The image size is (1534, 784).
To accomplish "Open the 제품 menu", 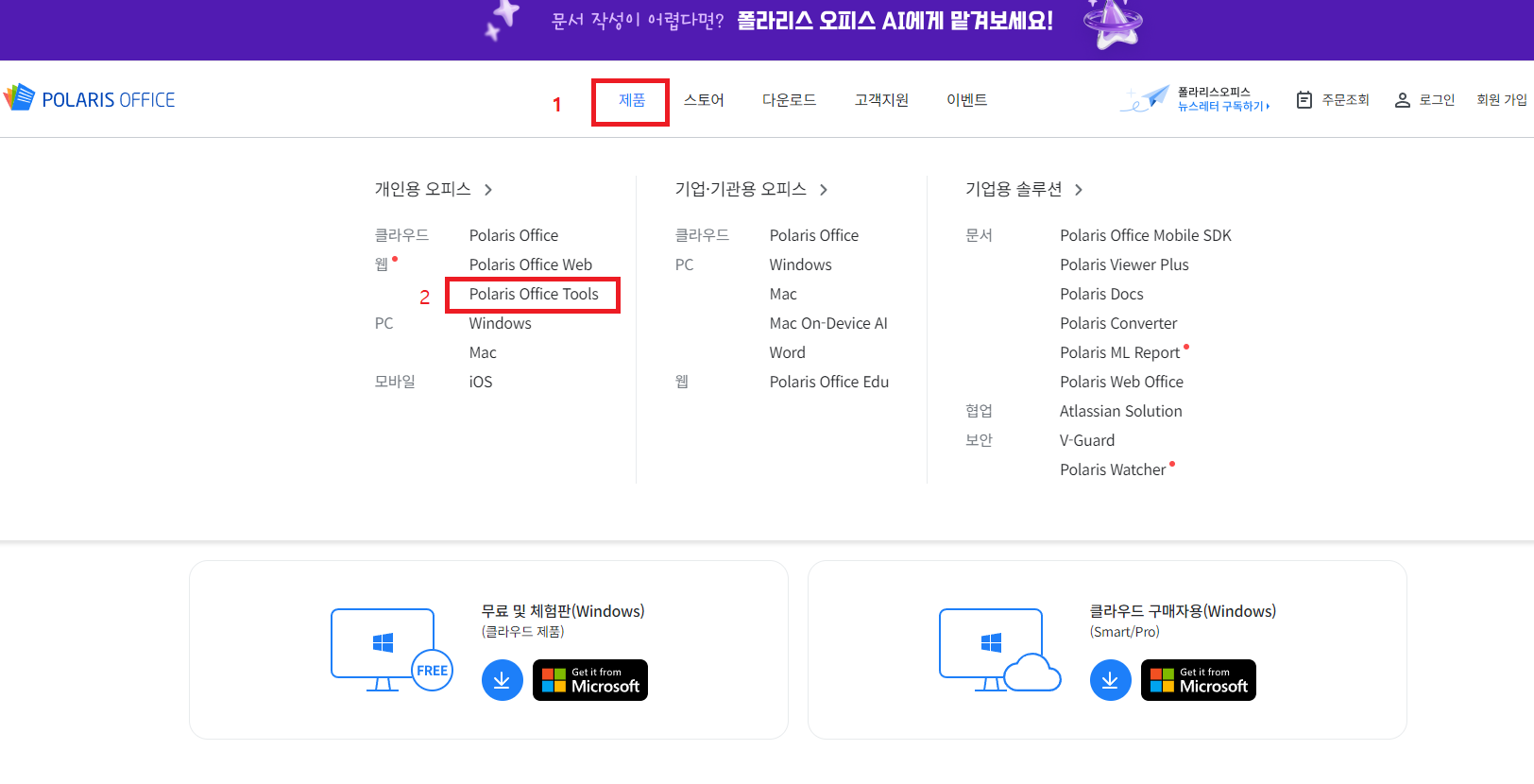I will pos(632,100).
